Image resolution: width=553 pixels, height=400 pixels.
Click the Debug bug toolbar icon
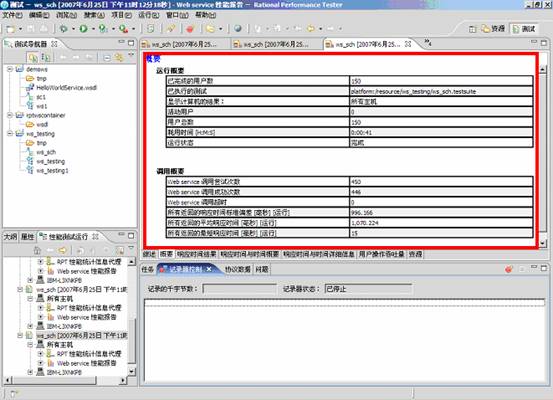64,29
